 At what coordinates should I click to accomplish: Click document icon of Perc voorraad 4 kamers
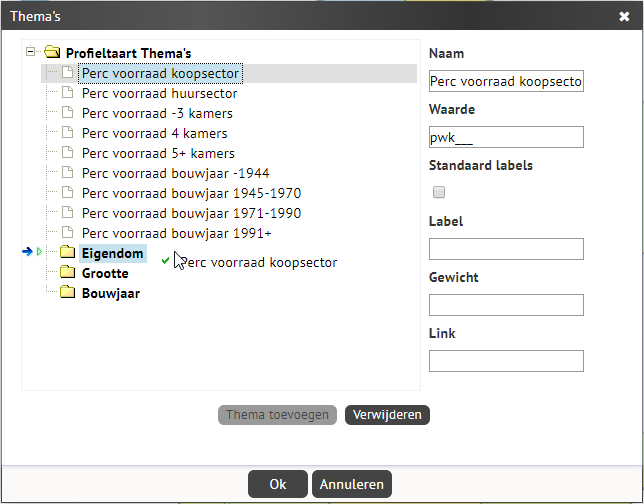67,132
